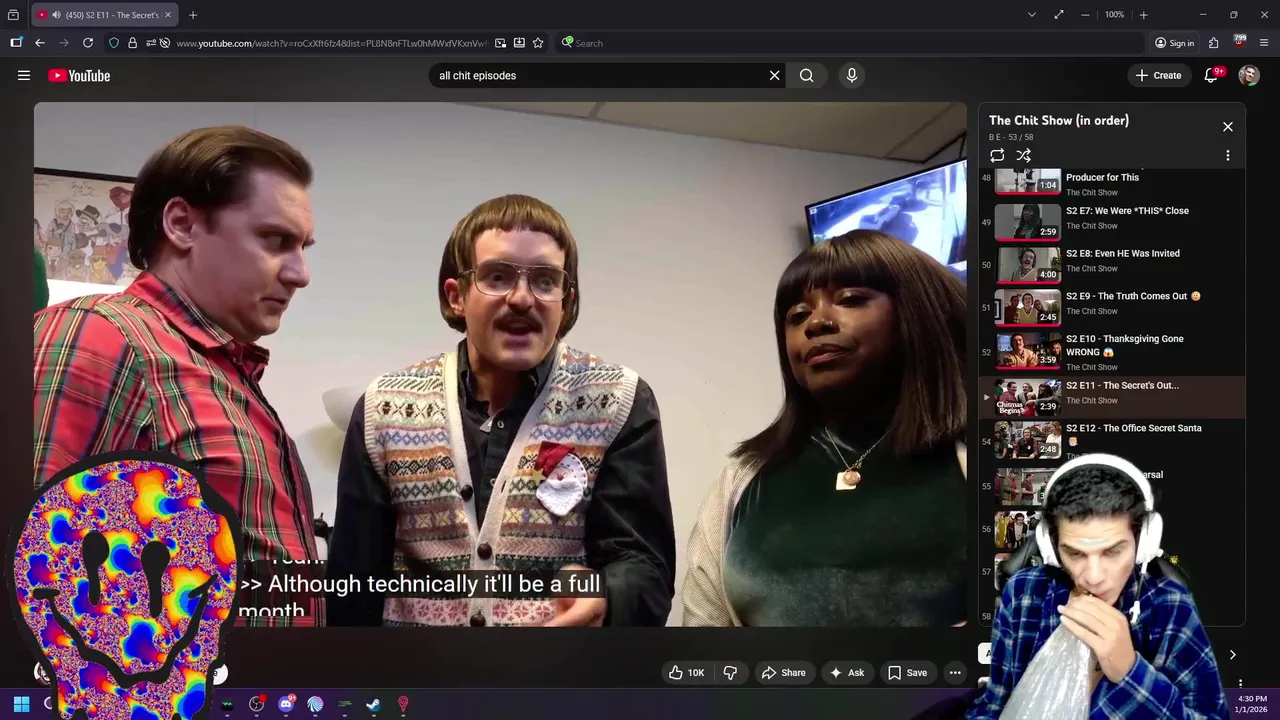This screenshot has width=1280, height=720.
Task: Open YouTube notifications bell
Action: (x=1211, y=75)
